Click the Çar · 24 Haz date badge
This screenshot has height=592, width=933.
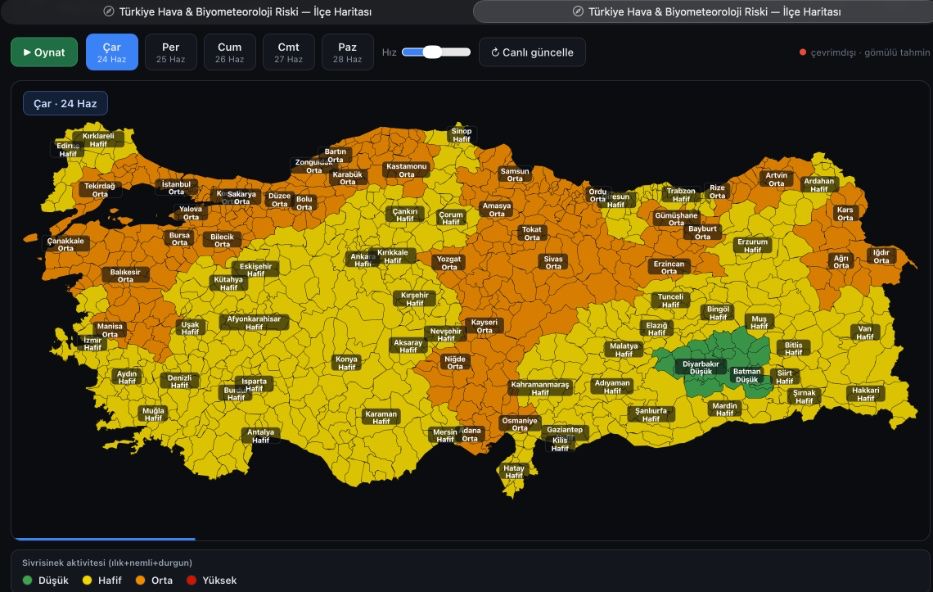tap(65, 104)
